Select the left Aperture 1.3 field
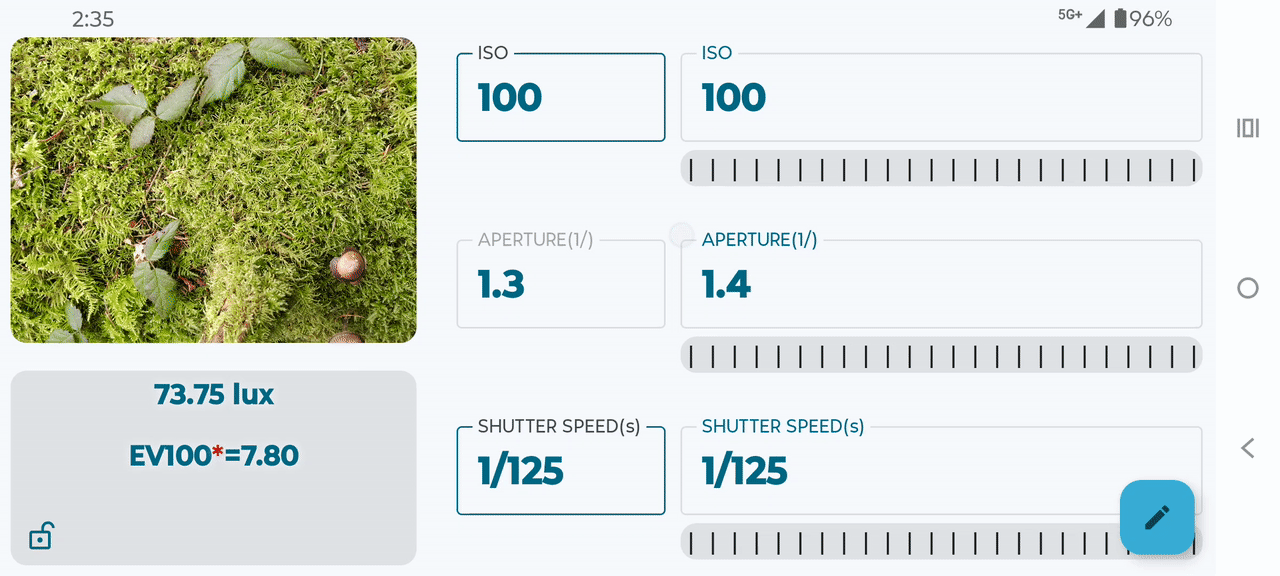The width and height of the screenshot is (1280, 576). point(561,285)
